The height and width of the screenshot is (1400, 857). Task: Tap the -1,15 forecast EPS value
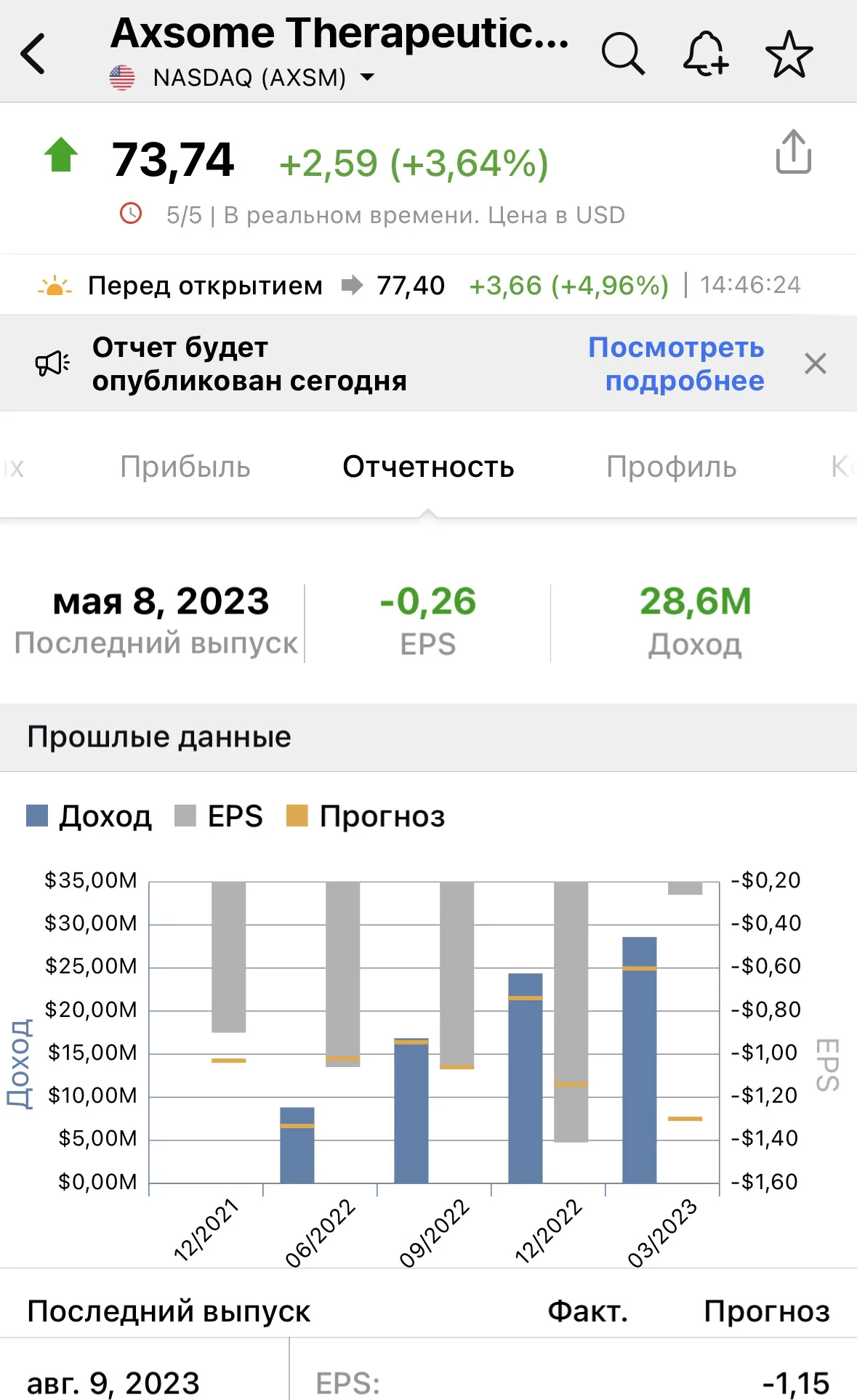click(796, 1383)
